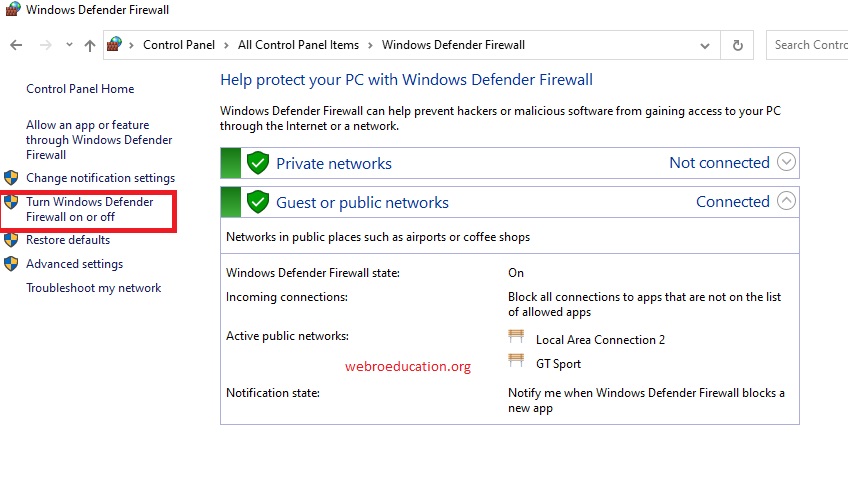This screenshot has height=501, width=848.
Task: Refresh the Control Panel page
Action: coord(737,45)
